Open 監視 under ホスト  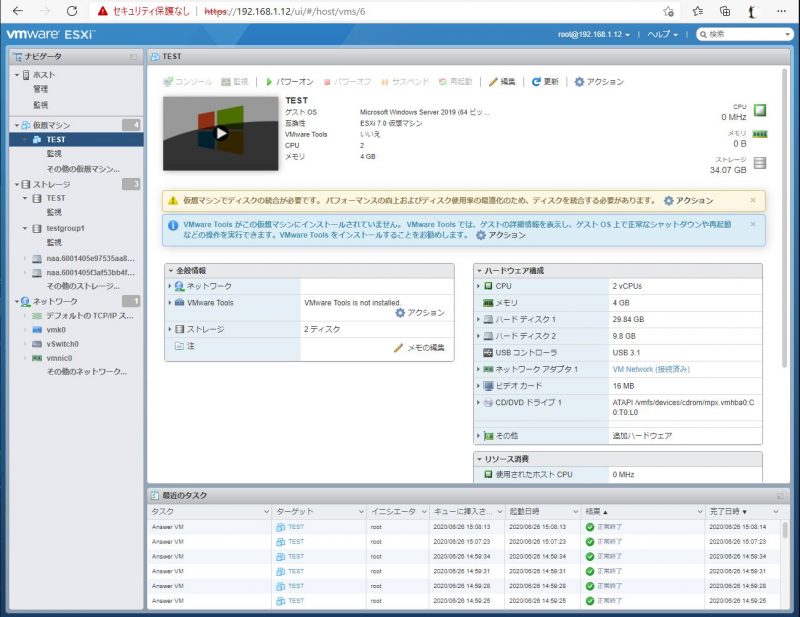click(40, 105)
